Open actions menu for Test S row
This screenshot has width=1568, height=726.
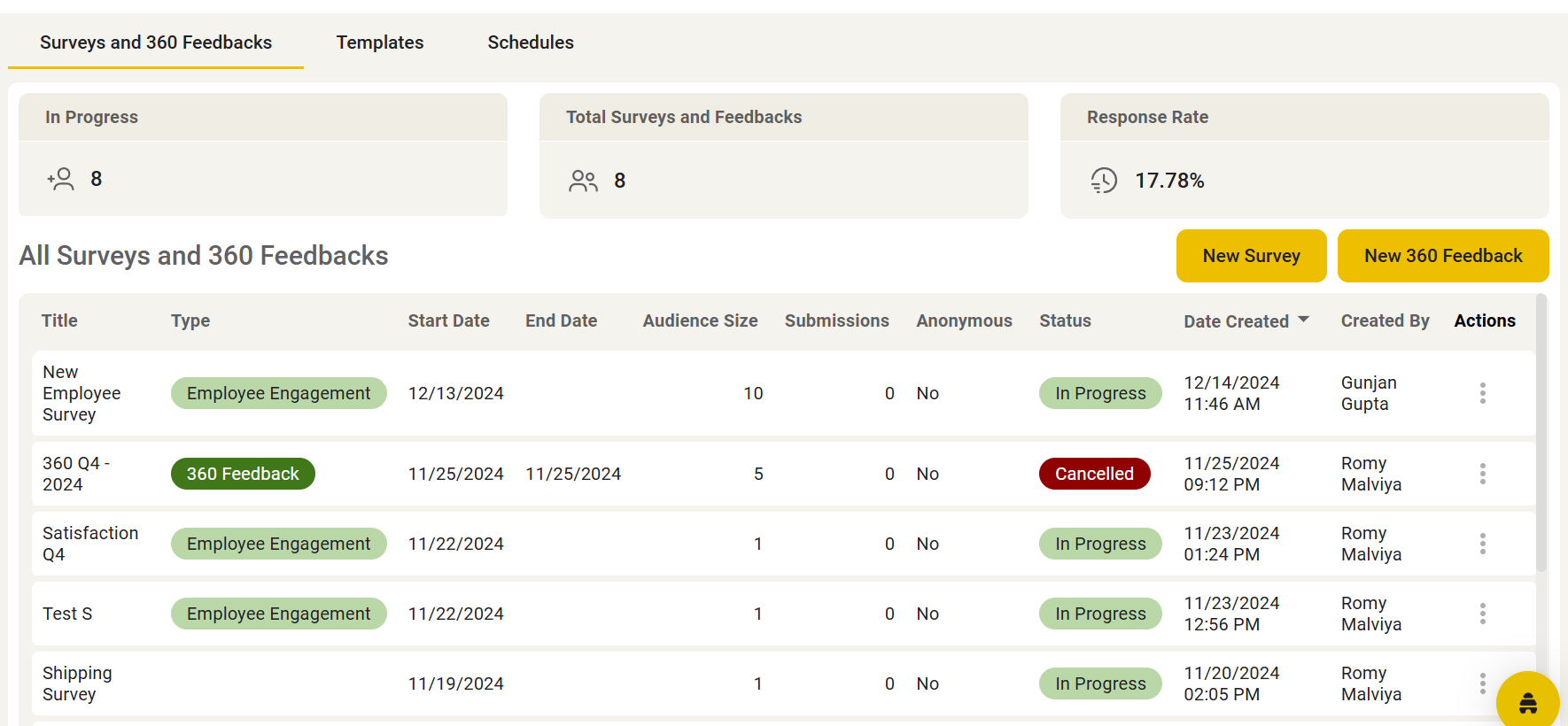(1482, 614)
